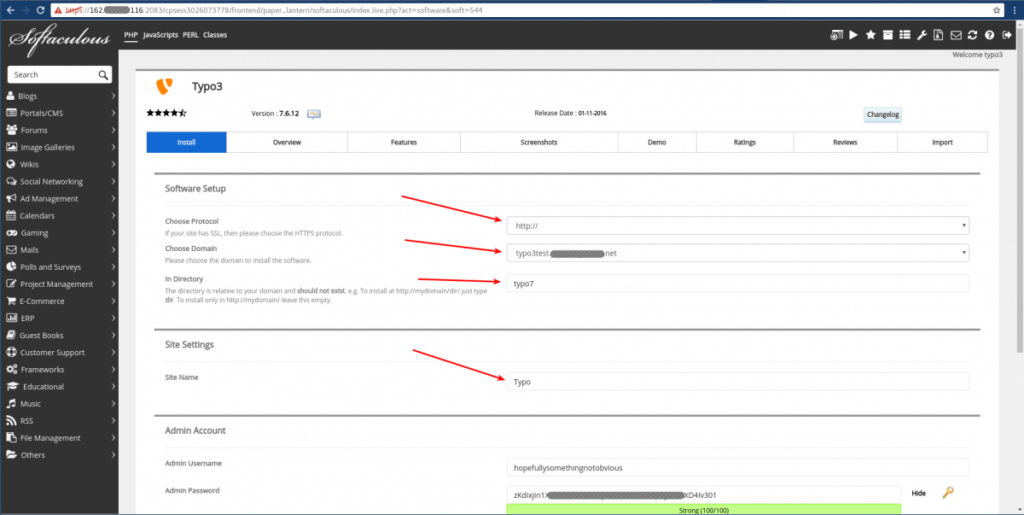This screenshot has width=1024, height=515.
Task: Switch to the Overview tab
Action: [287, 142]
